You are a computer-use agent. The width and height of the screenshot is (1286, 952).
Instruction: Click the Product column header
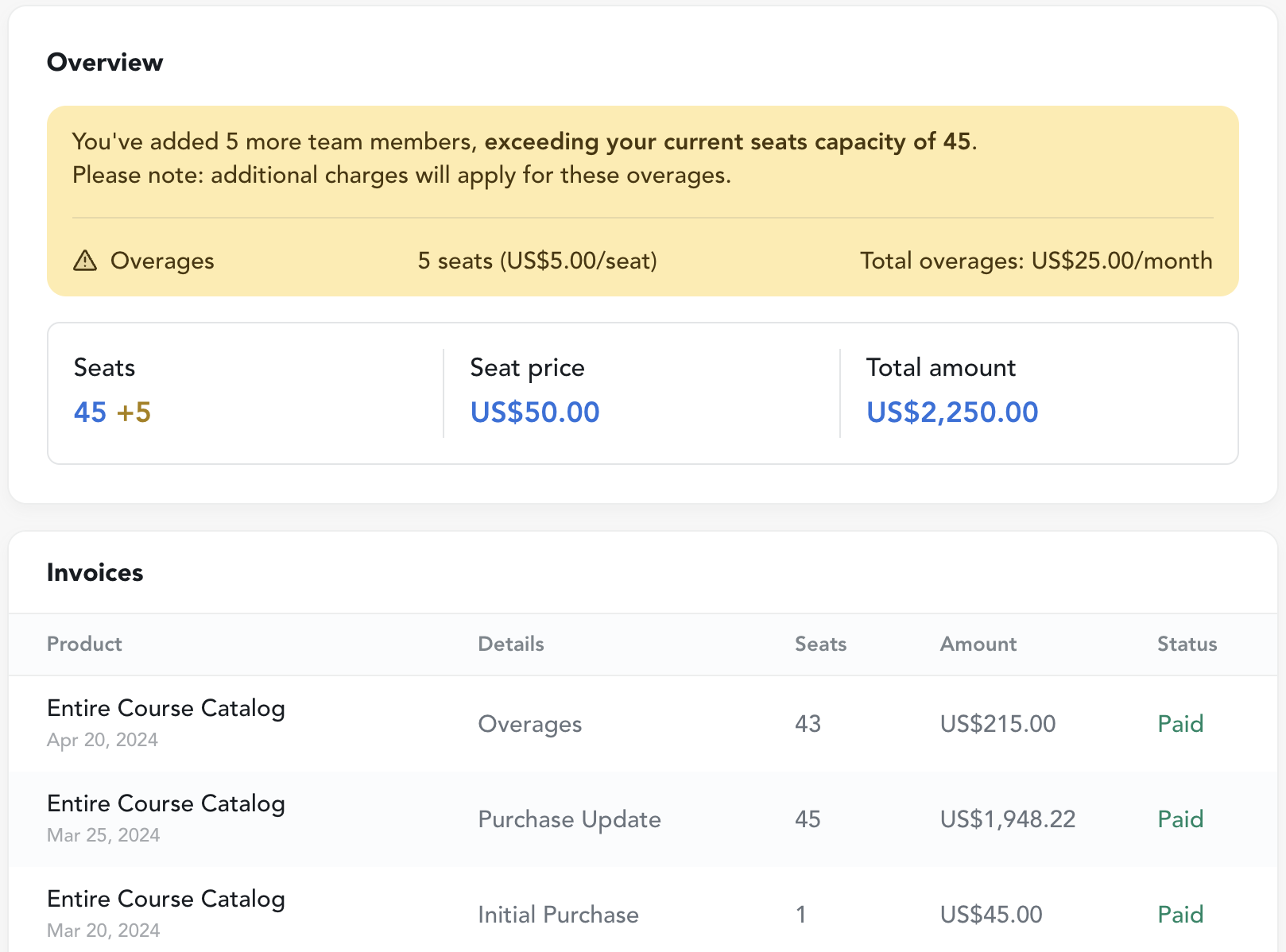pyautogui.click(x=84, y=644)
